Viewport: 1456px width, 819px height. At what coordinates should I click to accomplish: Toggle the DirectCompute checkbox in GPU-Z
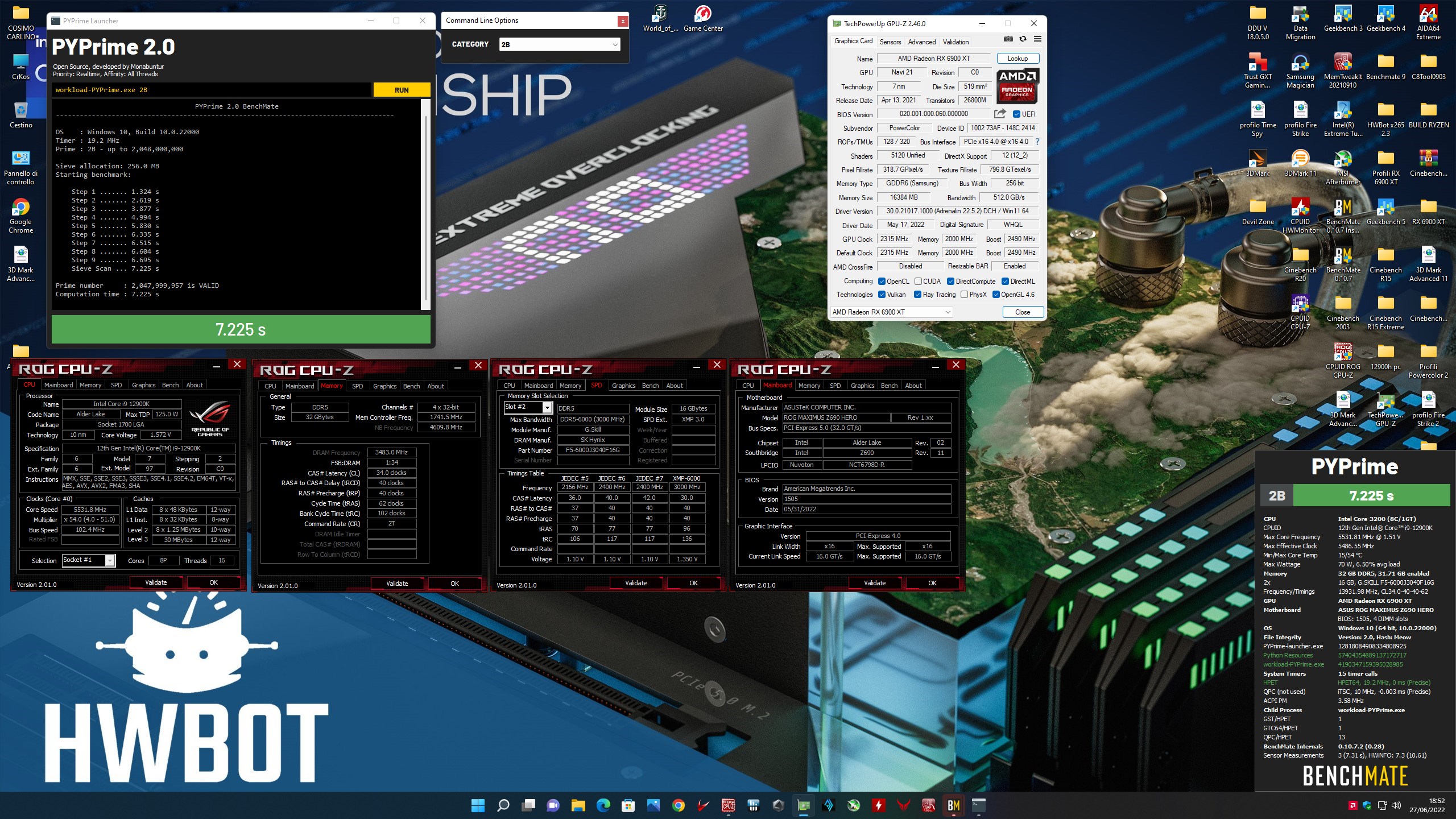[x=950, y=282]
